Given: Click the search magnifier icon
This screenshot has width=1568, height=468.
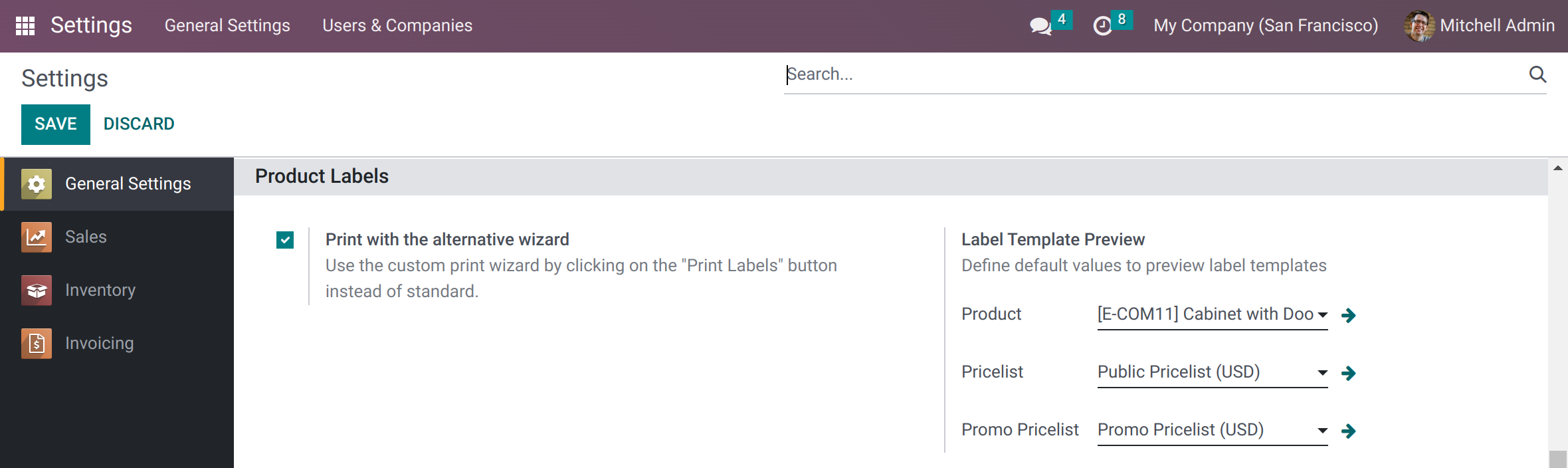Looking at the screenshot, I should [x=1538, y=74].
